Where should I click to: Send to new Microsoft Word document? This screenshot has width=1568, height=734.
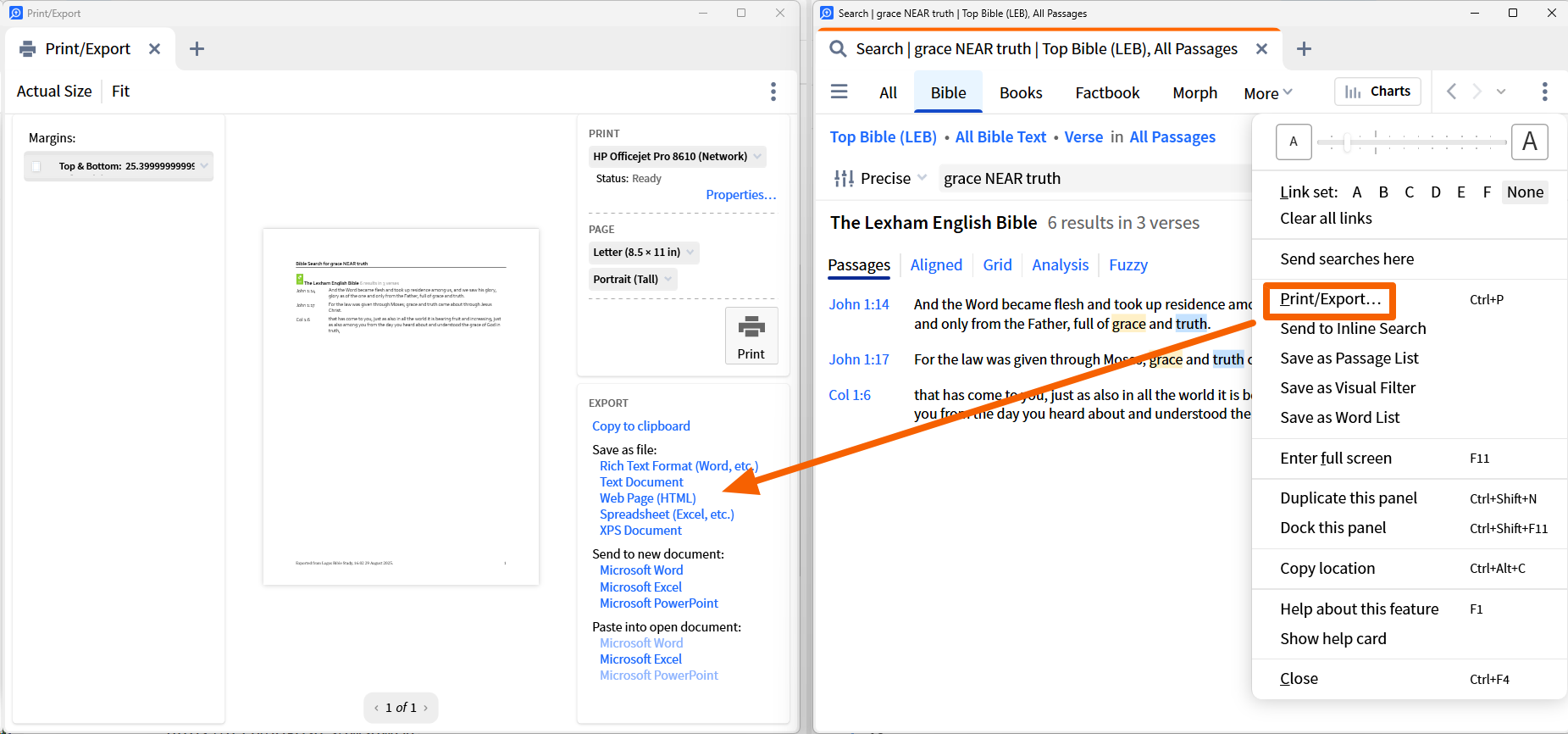pos(641,570)
